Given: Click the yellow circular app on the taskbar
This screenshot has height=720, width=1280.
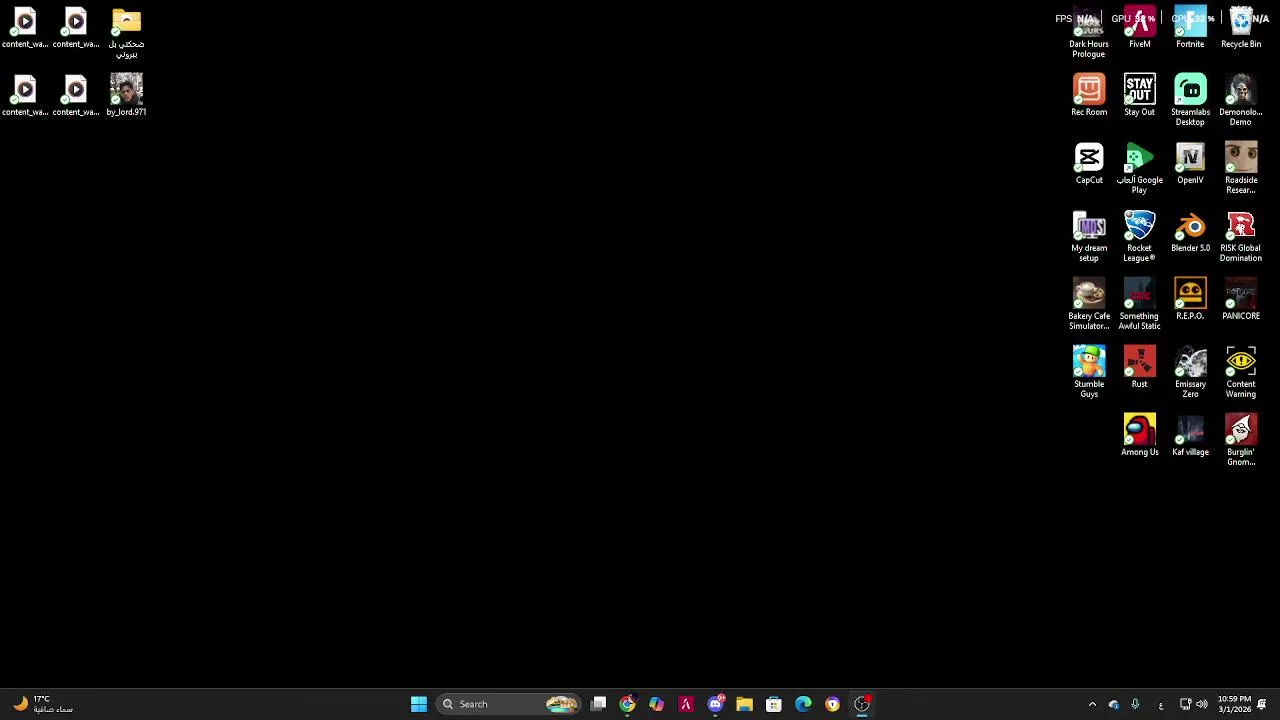Looking at the screenshot, I should click(832, 704).
